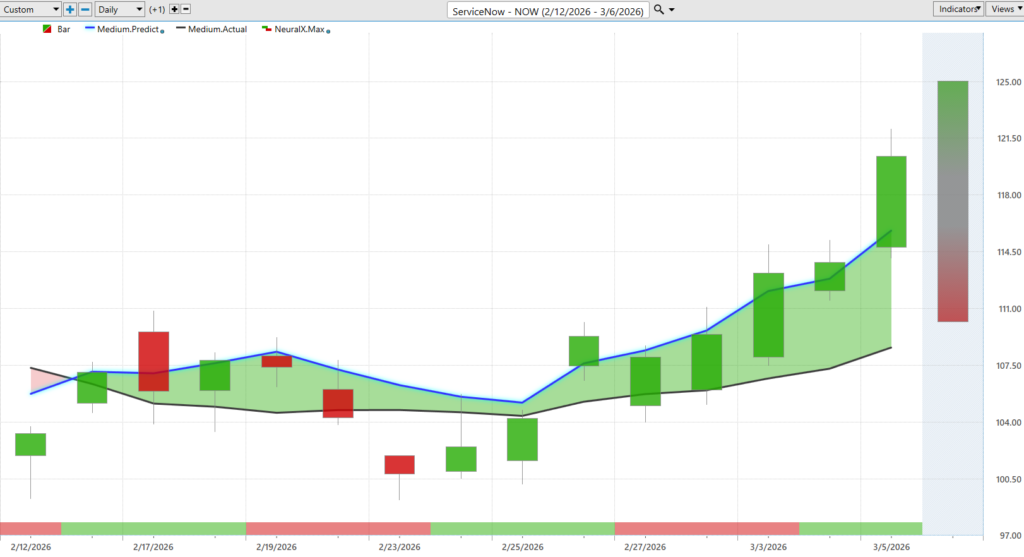Select the Medium.Actual legend label

(217, 29)
